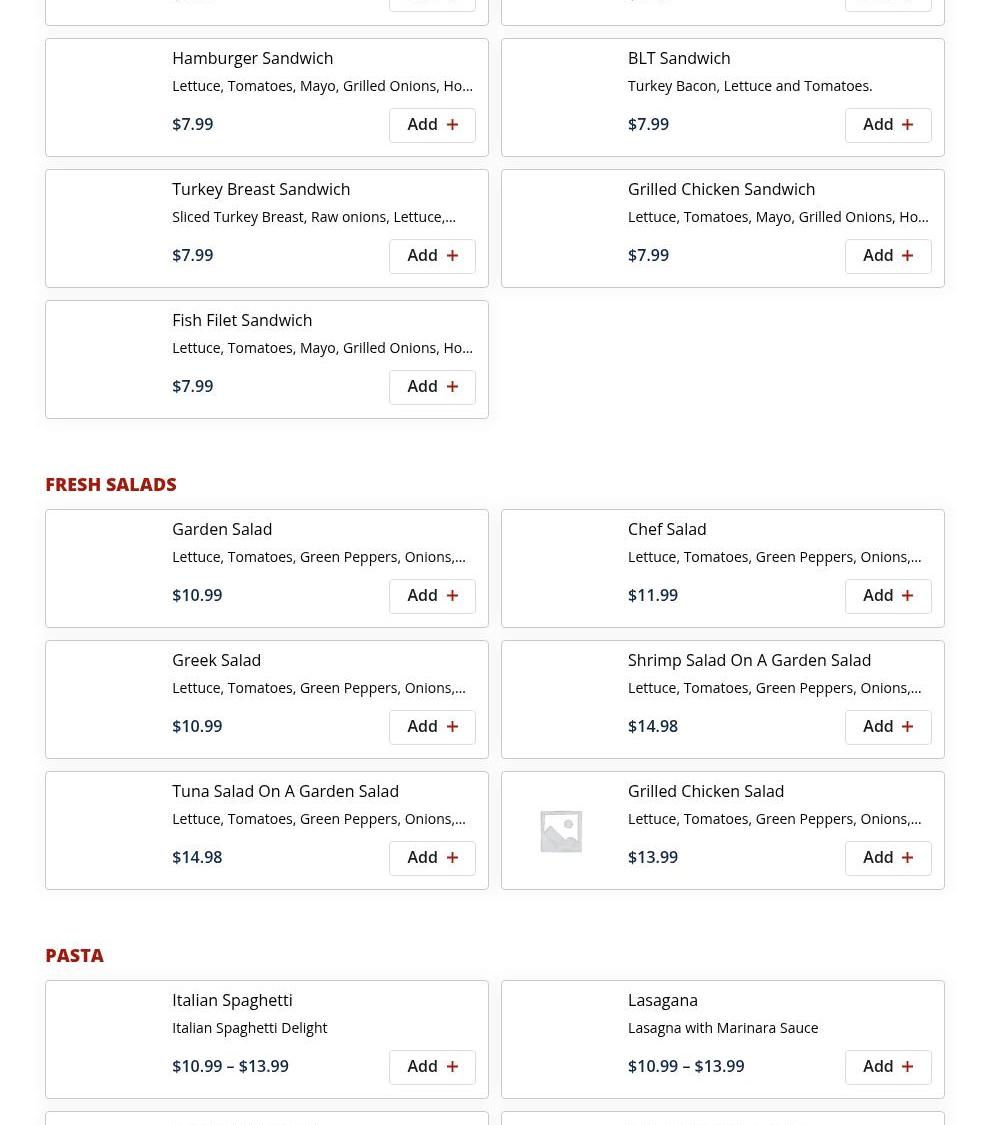Add Italian Spaghetti to order
Screen dimensions: 990x1125
click(431, 1067)
